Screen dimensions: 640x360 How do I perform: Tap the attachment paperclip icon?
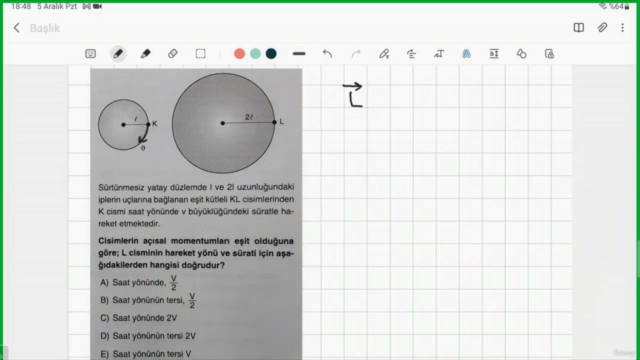pyautogui.click(x=602, y=28)
